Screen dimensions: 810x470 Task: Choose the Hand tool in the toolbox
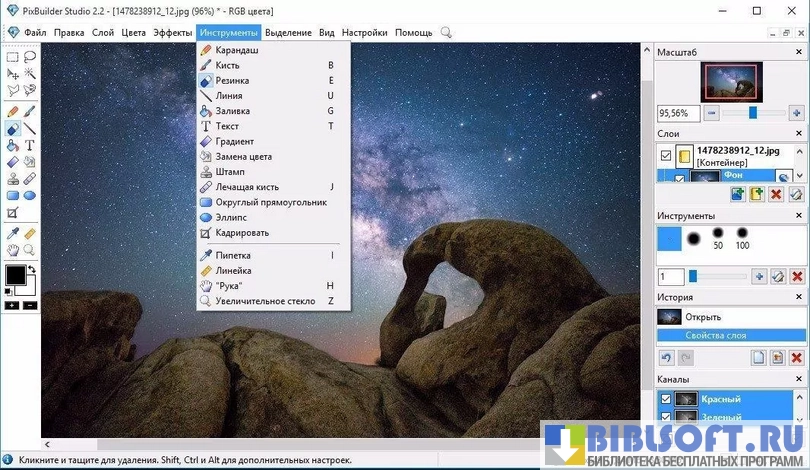(13, 250)
